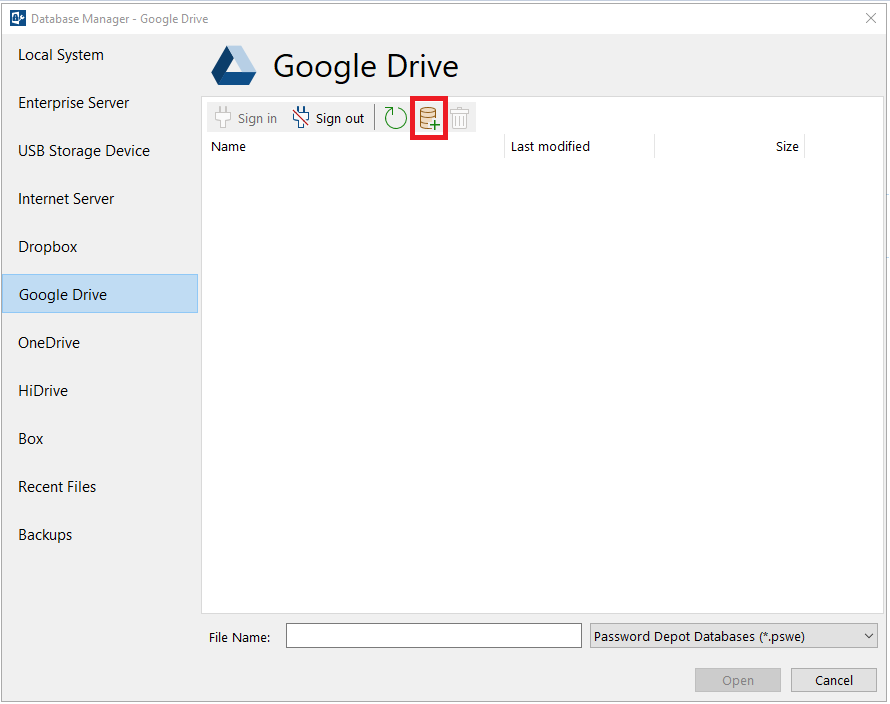Click the File Name input field

(x=434, y=636)
